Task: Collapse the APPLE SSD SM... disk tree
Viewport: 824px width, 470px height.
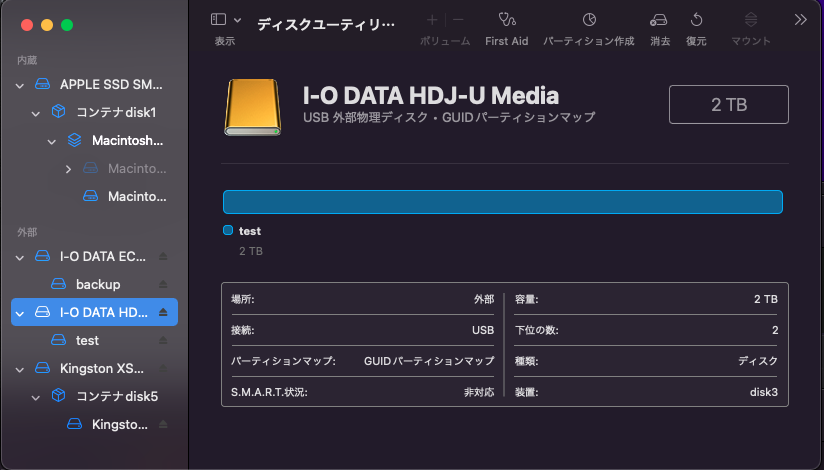Action: point(20,85)
